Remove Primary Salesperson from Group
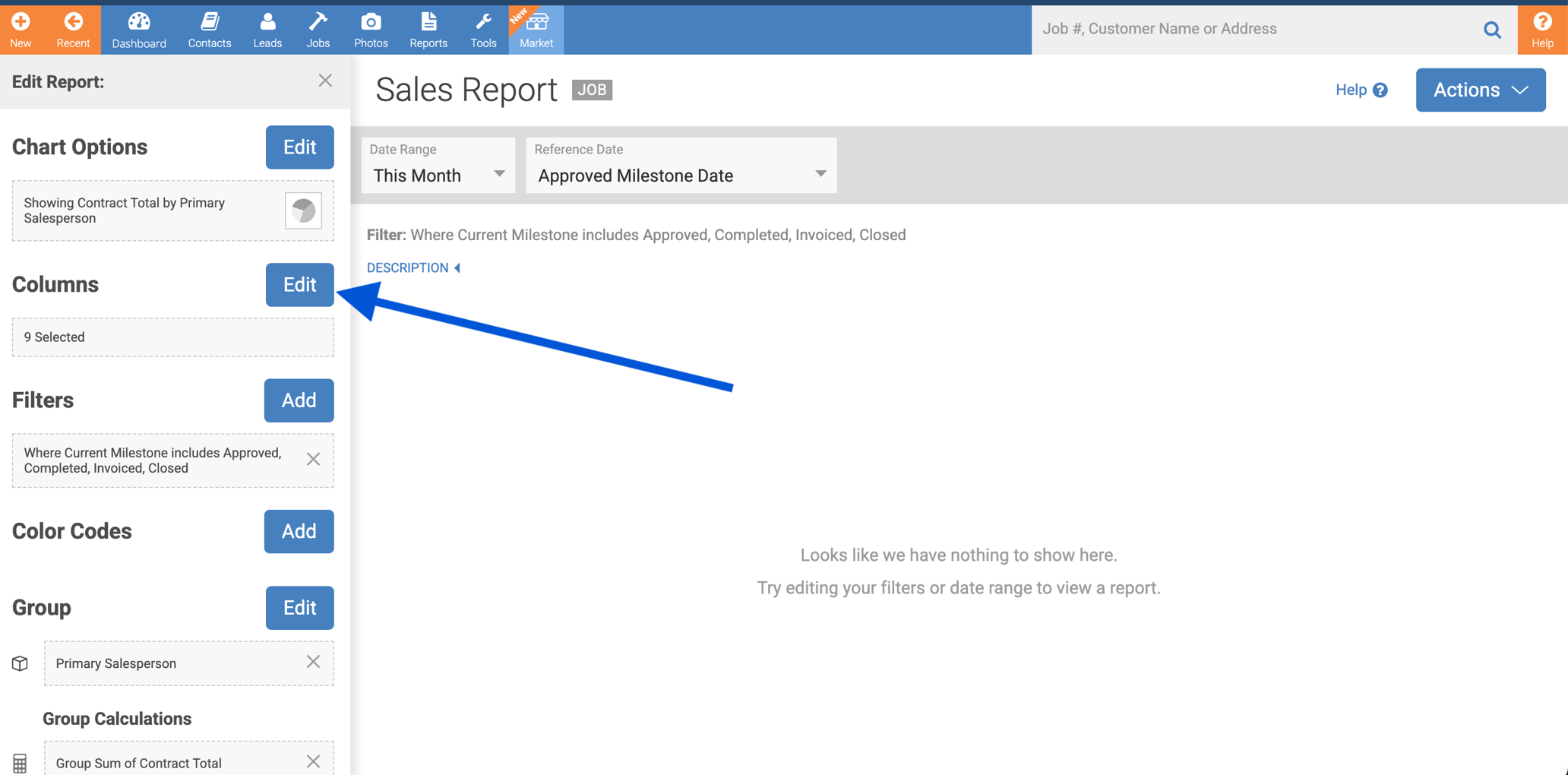1568x775 pixels. pyautogui.click(x=313, y=662)
